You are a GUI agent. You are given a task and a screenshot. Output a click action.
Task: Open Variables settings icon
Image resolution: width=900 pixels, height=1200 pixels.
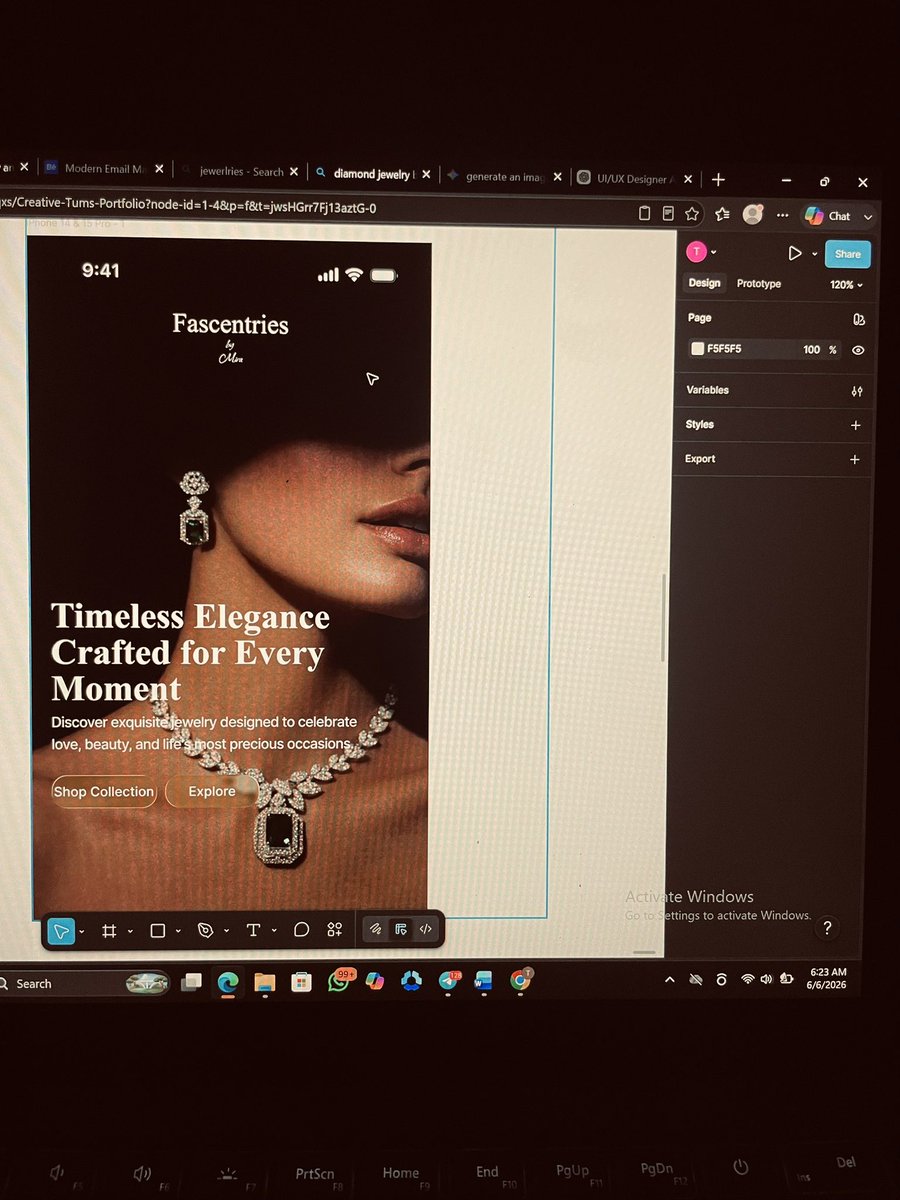(857, 391)
